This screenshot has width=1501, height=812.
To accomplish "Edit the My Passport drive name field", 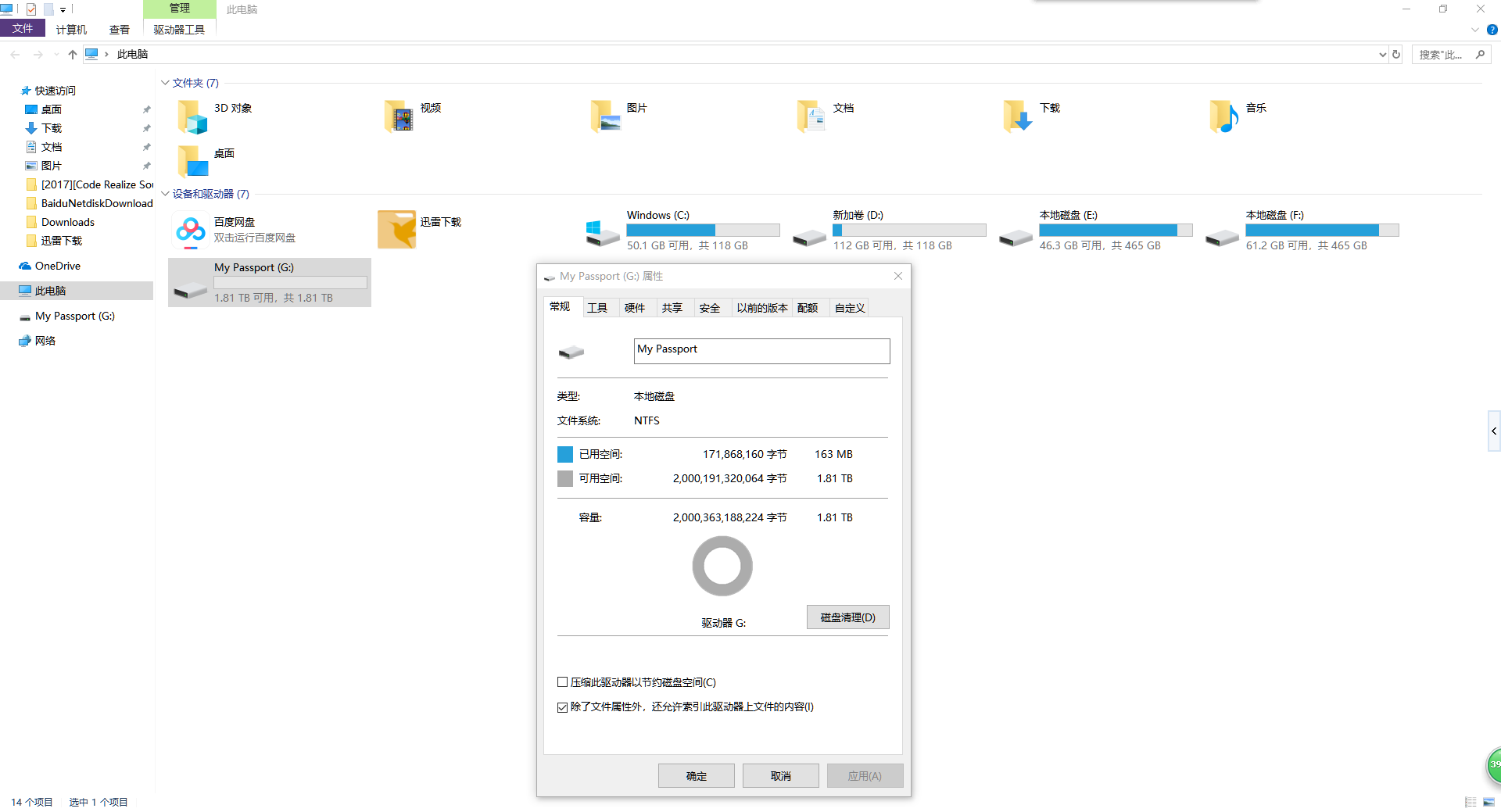I will coord(761,351).
